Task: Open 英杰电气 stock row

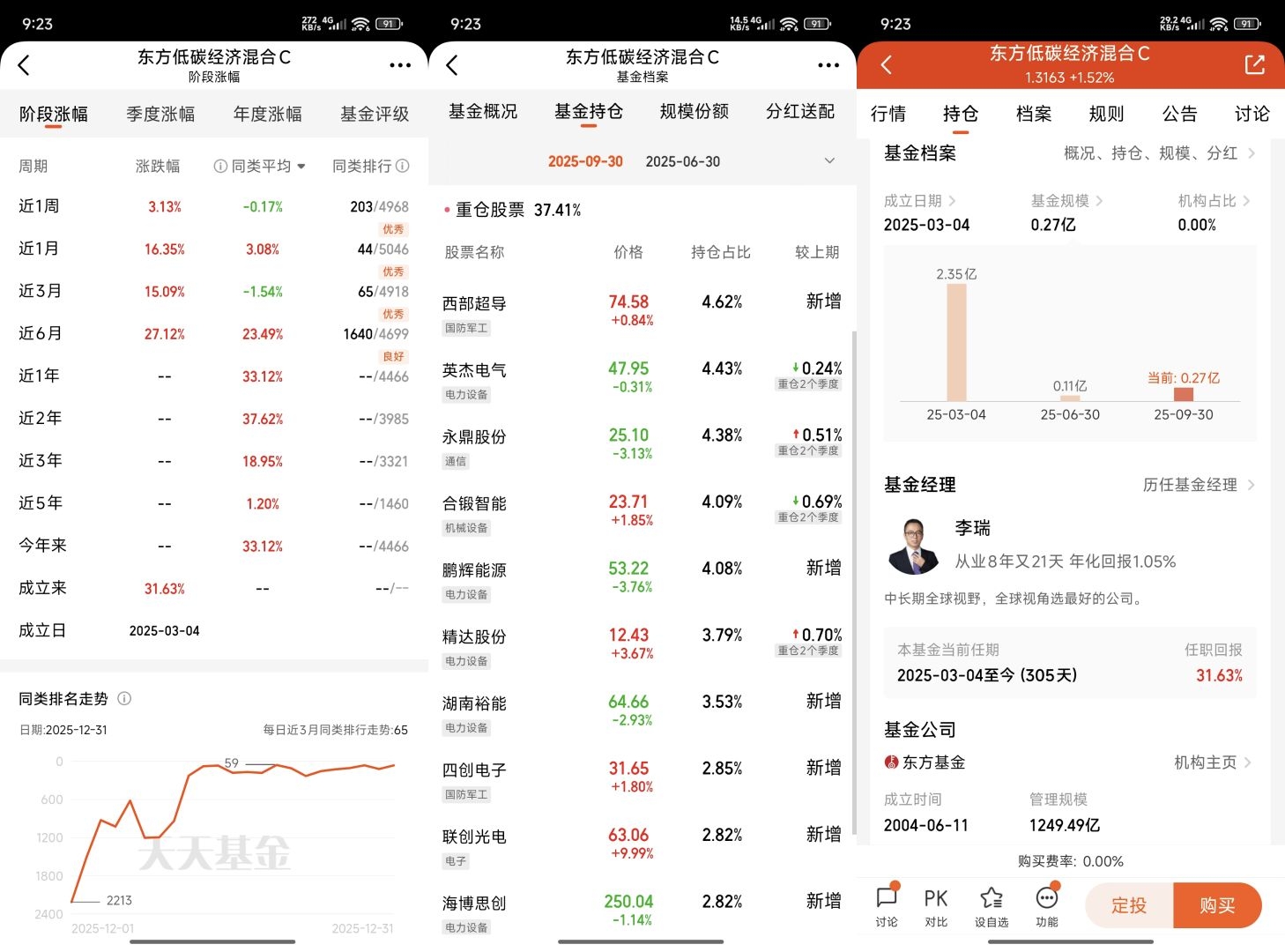Action: click(x=642, y=379)
